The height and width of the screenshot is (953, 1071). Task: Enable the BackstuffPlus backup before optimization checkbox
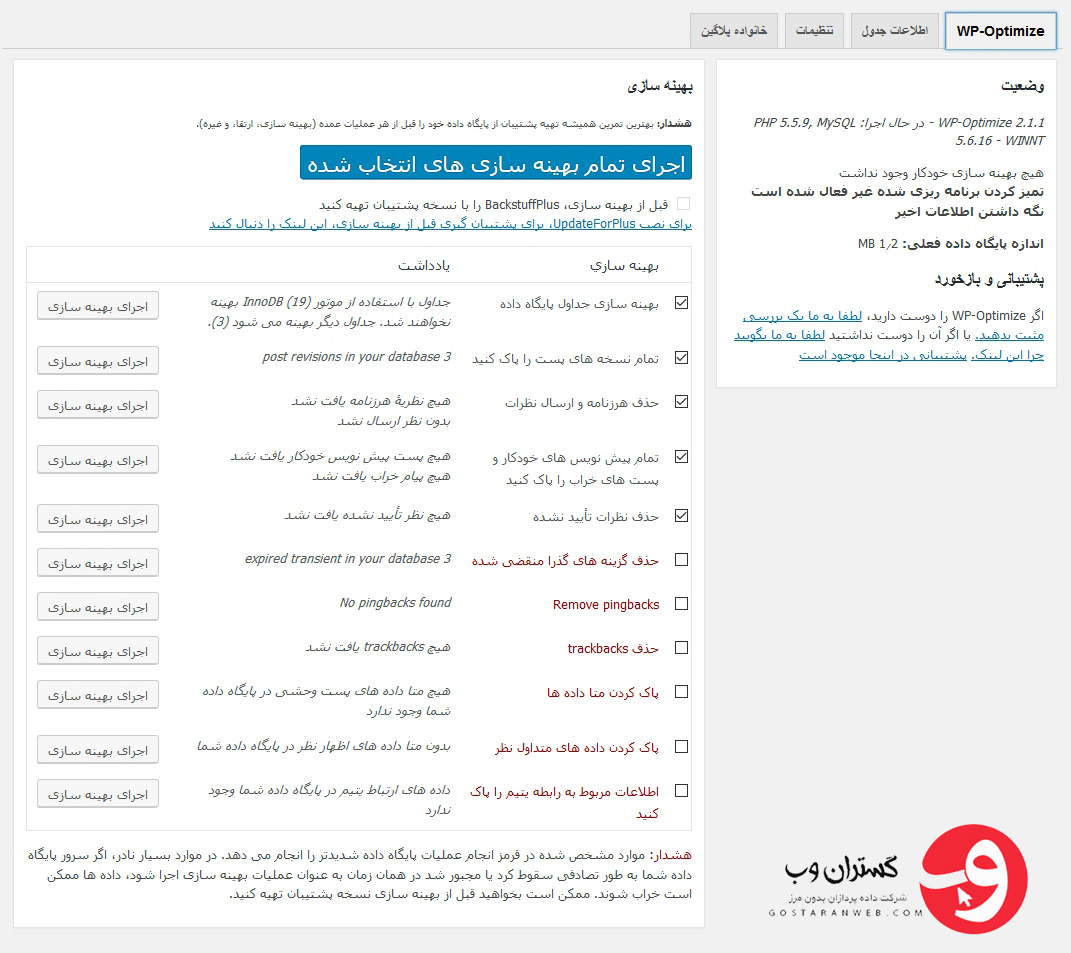pyautogui.click(x=683, y=204)
